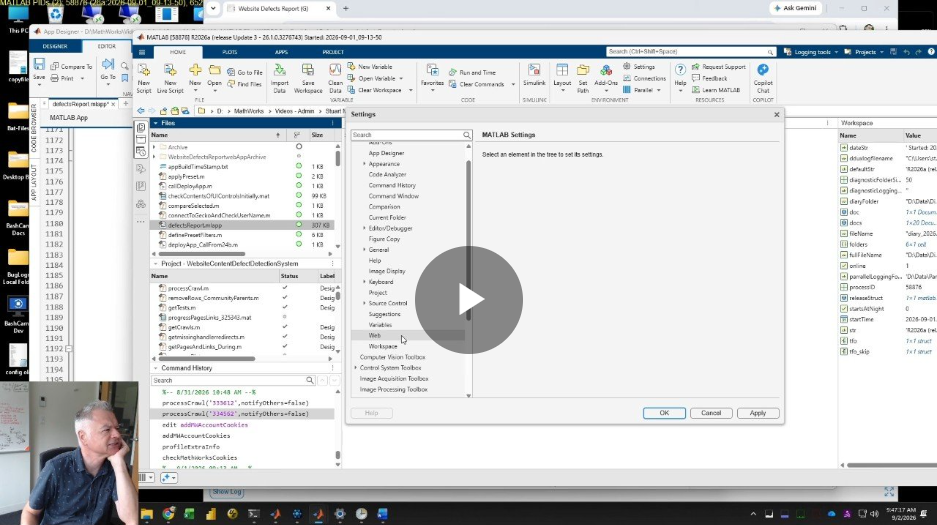Viewport: 937px width, 525px height.
Task: Create a New Live Script
Action: (170, 79)
